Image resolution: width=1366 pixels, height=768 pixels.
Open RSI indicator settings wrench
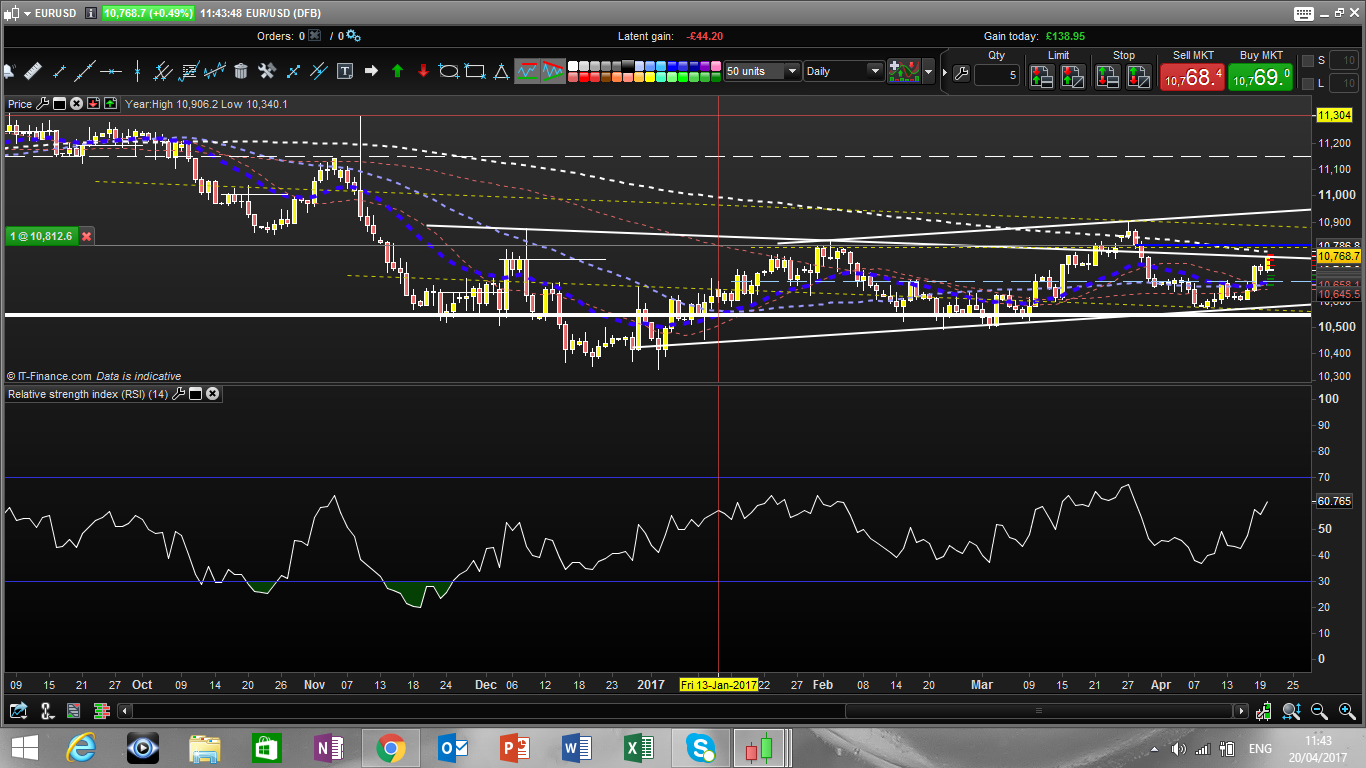[179, 394]
